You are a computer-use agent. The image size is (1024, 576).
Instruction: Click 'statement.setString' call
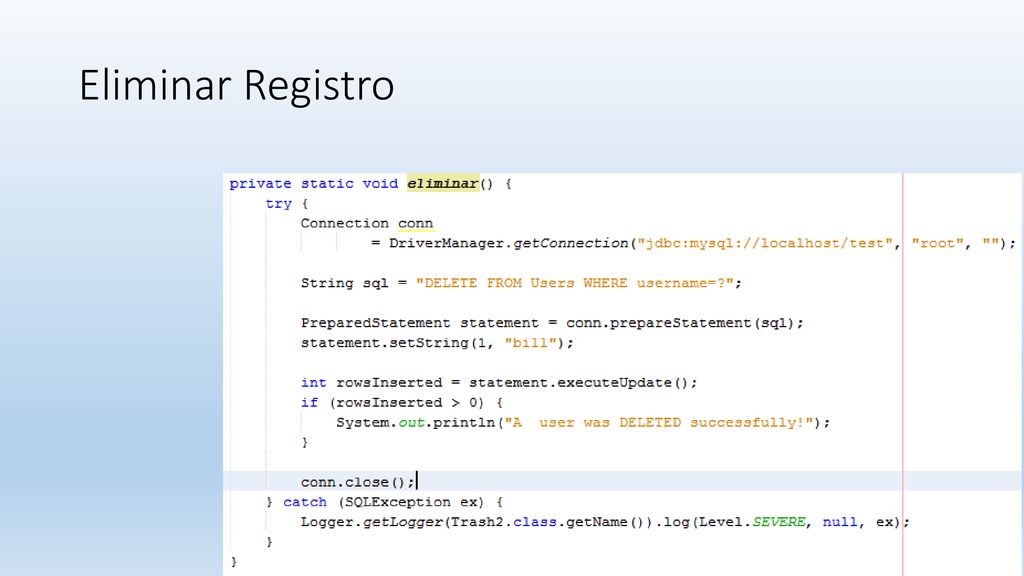click(385, 344)
